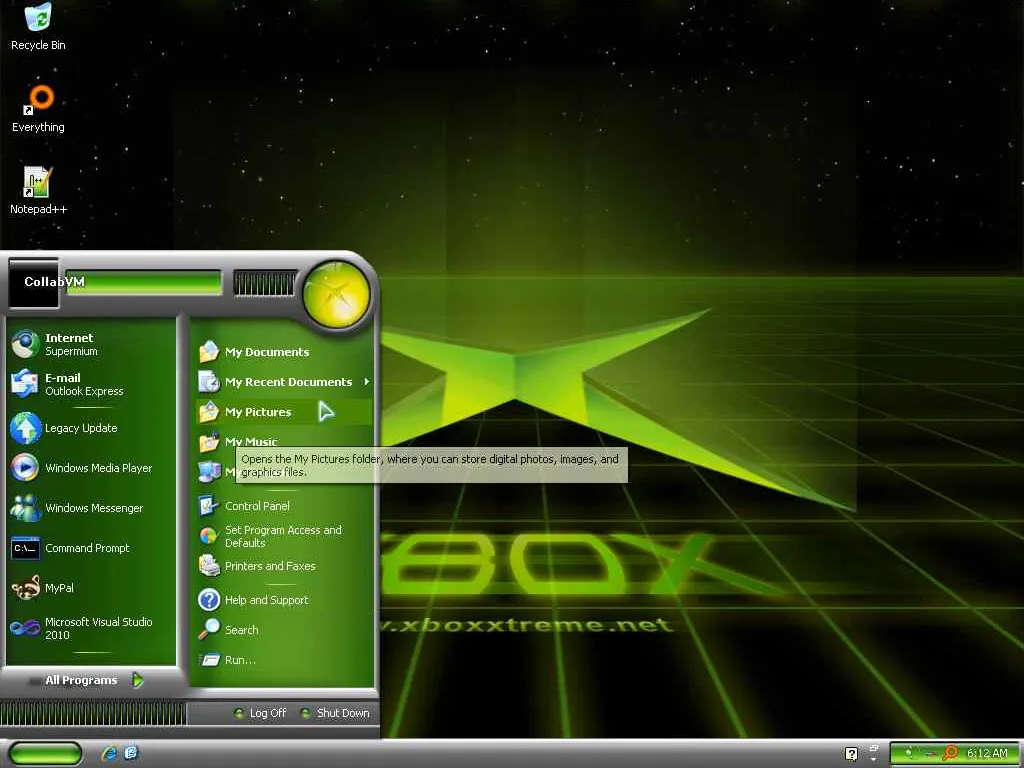Viewport: 1024px width, 768px height.
Task: Open Help and Support
Action: (283, 600)
